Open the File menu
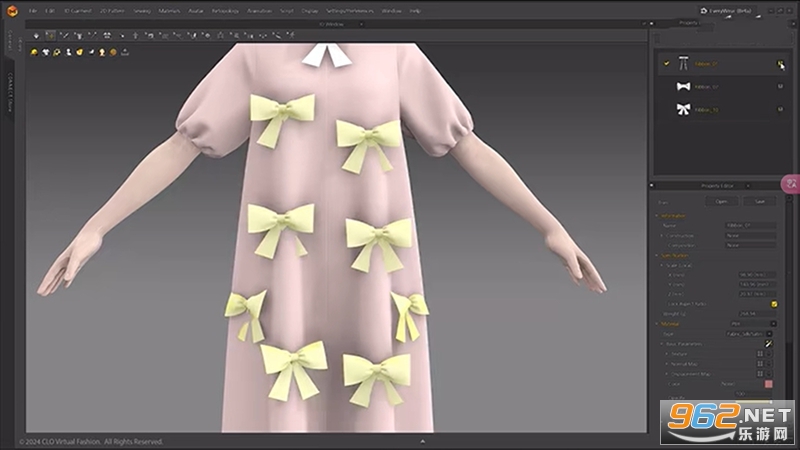Screen dimensions: 800x450 tap(33, 11)
